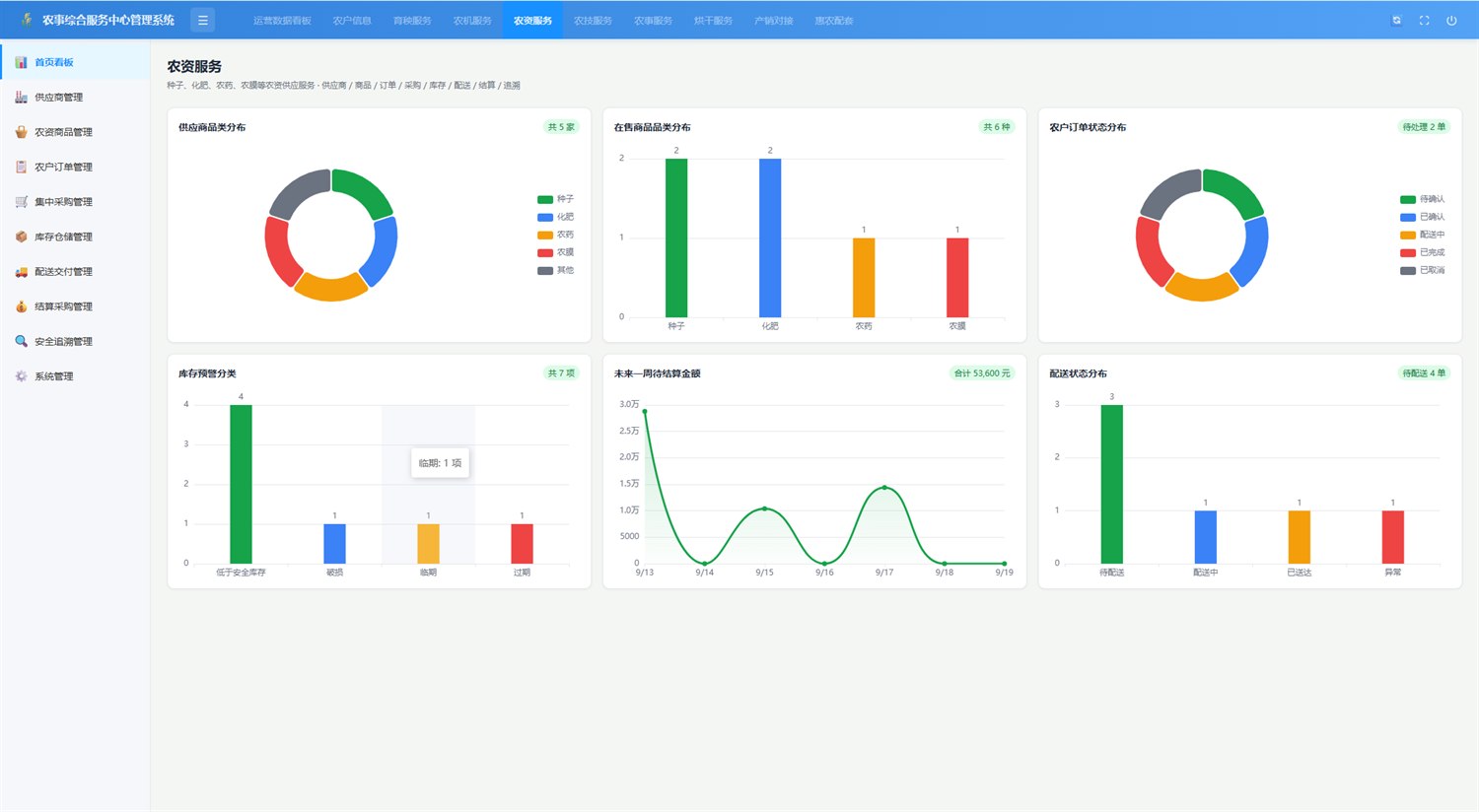Open 集中采购管理 using the shopping cart icon

click(21, 202)
